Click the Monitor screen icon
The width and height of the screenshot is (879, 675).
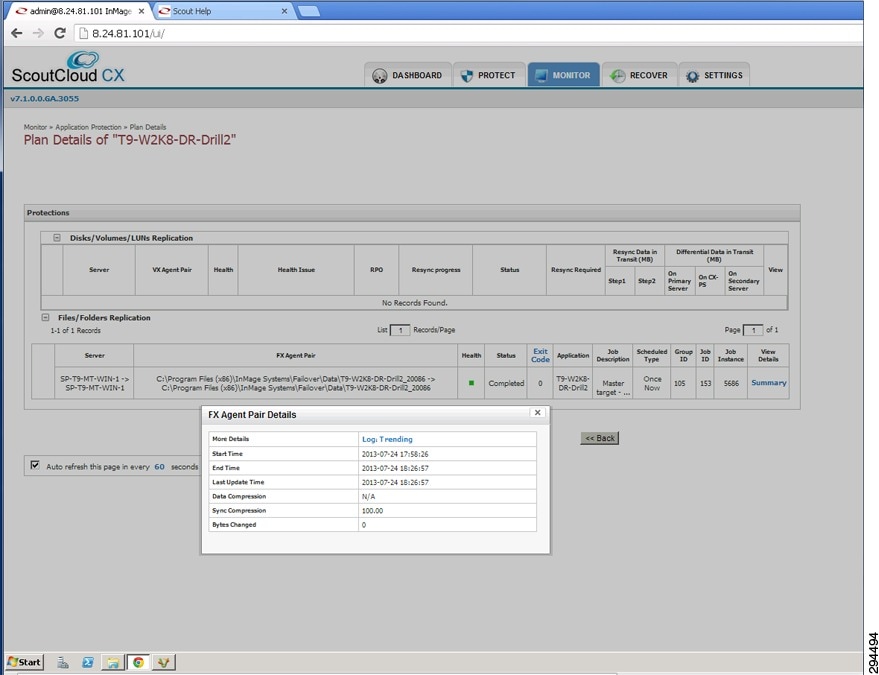pyautogui.click(x=541, y=76)
